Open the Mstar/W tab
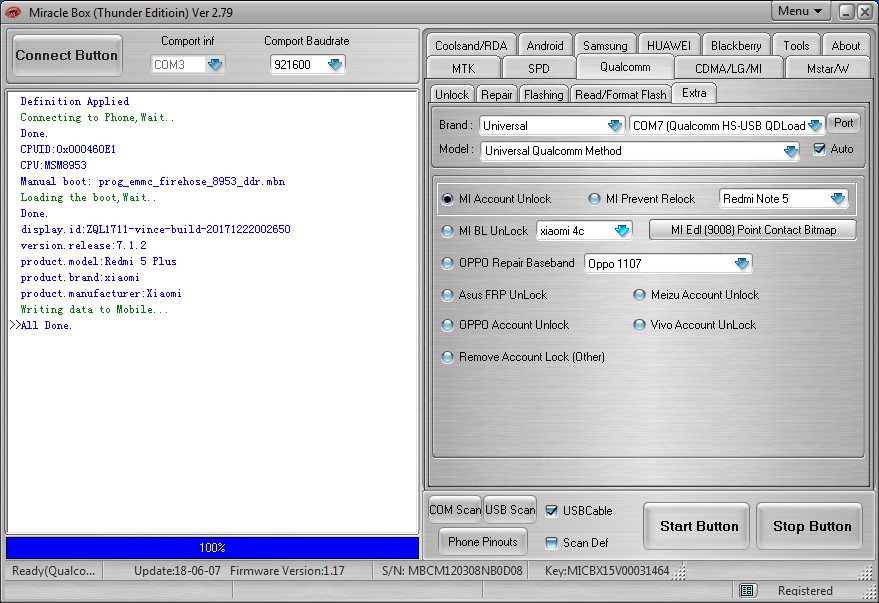 click(827, 68)
